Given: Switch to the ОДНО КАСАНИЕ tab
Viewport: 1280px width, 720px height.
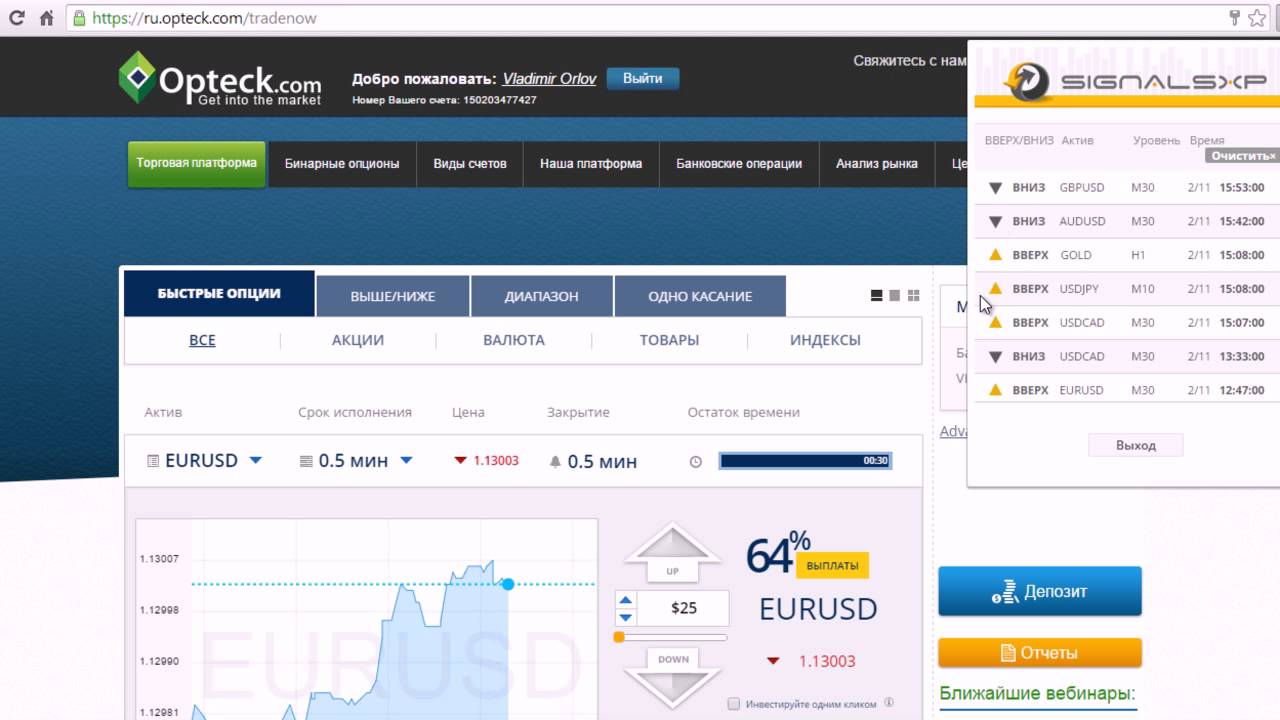Looking at the screenshot, I should tap(700, 296).
